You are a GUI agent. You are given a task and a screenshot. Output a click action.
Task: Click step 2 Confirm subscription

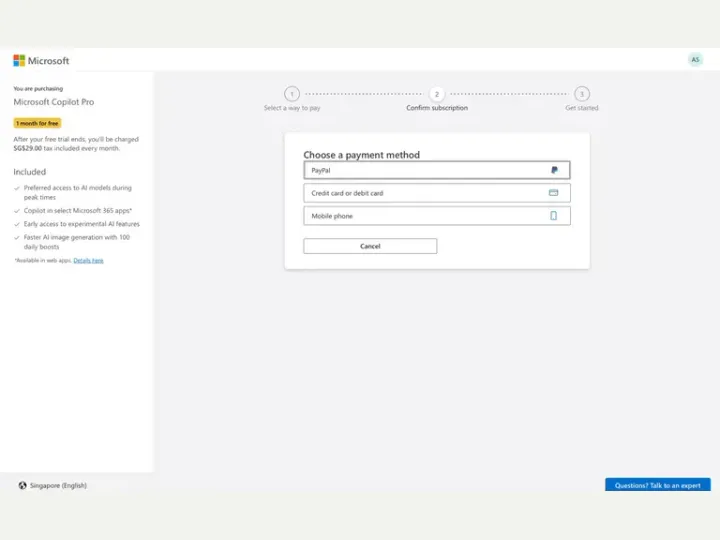(437, 99)
